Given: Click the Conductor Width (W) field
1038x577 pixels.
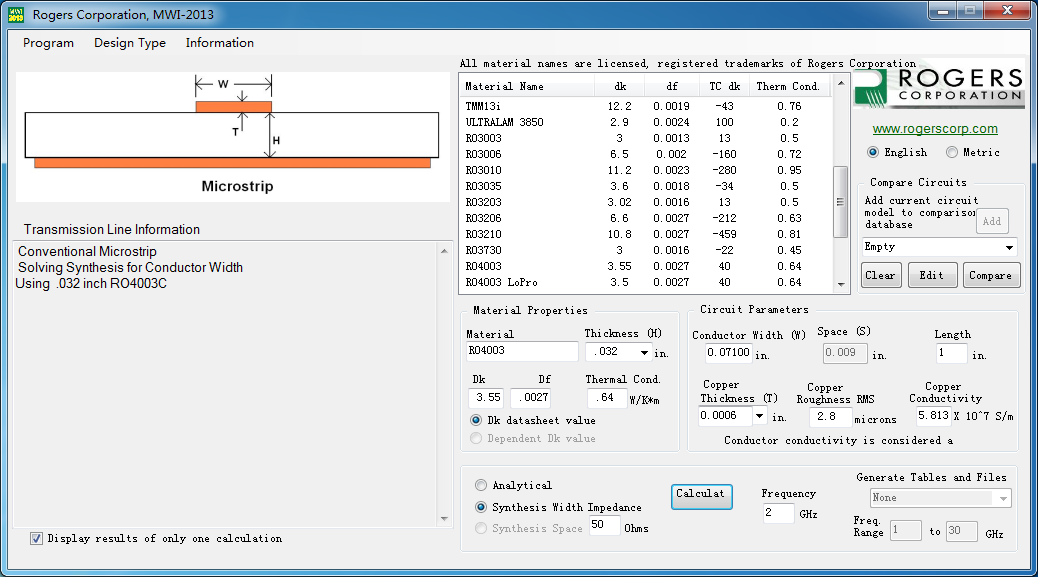Looking at the screenshot, I should [728, 353].
